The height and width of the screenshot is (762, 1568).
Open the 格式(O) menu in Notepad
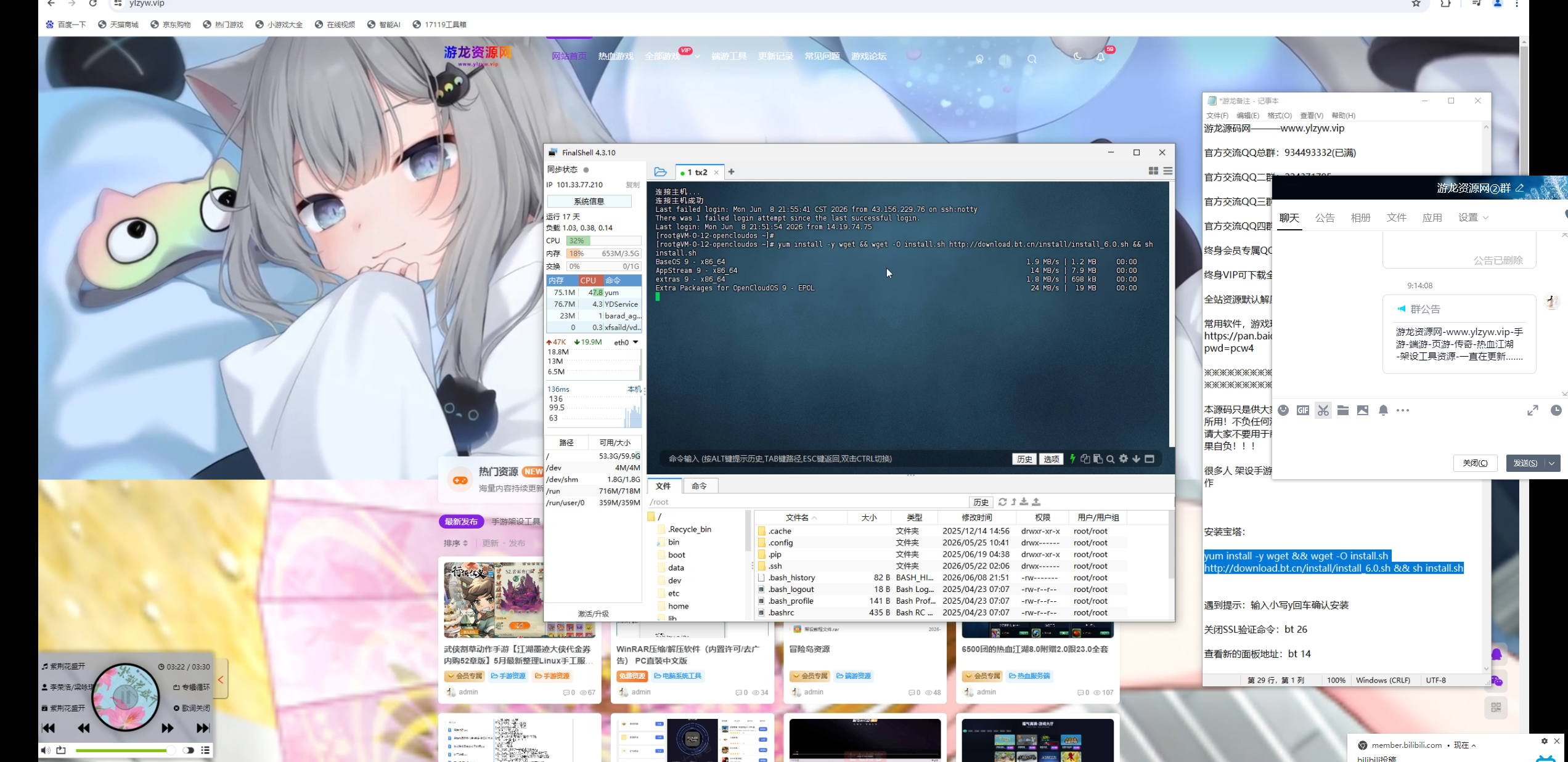click(1280, 115)
